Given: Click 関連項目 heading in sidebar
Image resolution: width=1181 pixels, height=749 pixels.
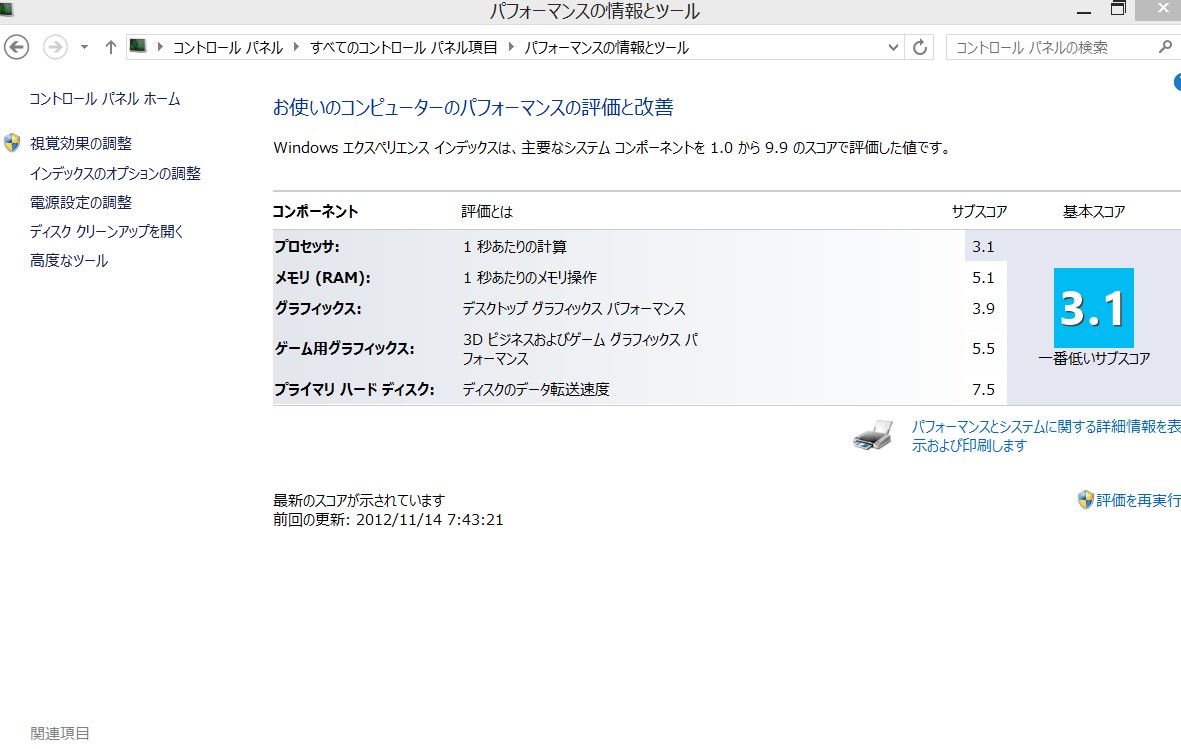Looking at the screenshot, I should click(x=60, y=733).
